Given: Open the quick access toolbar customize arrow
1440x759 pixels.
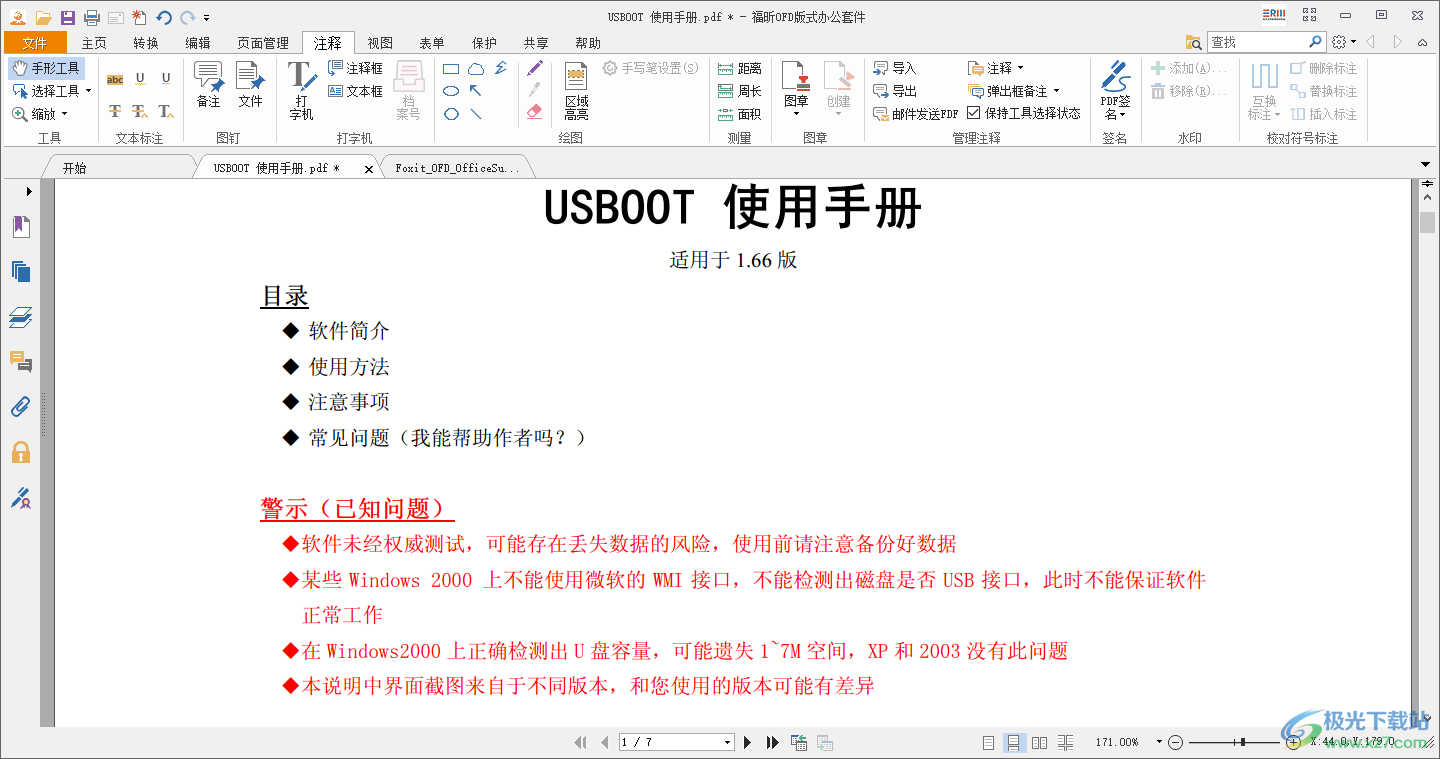Looking at the screenshot, I should click(206, 18).
